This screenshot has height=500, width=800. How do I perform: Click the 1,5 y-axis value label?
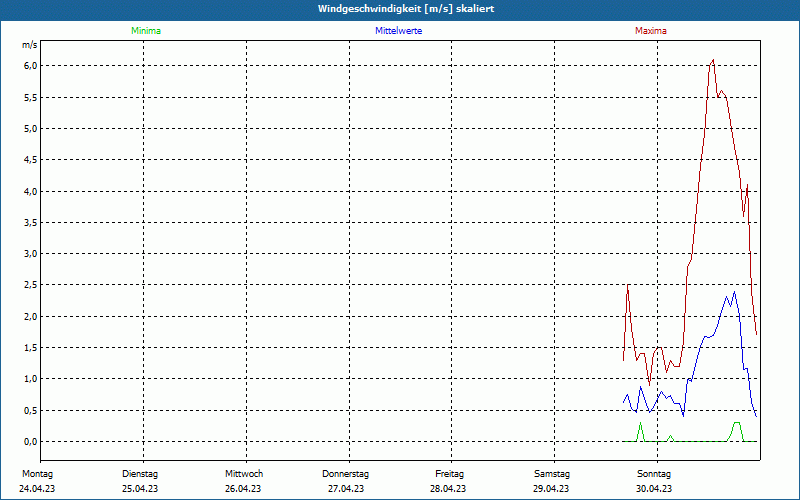30,348
